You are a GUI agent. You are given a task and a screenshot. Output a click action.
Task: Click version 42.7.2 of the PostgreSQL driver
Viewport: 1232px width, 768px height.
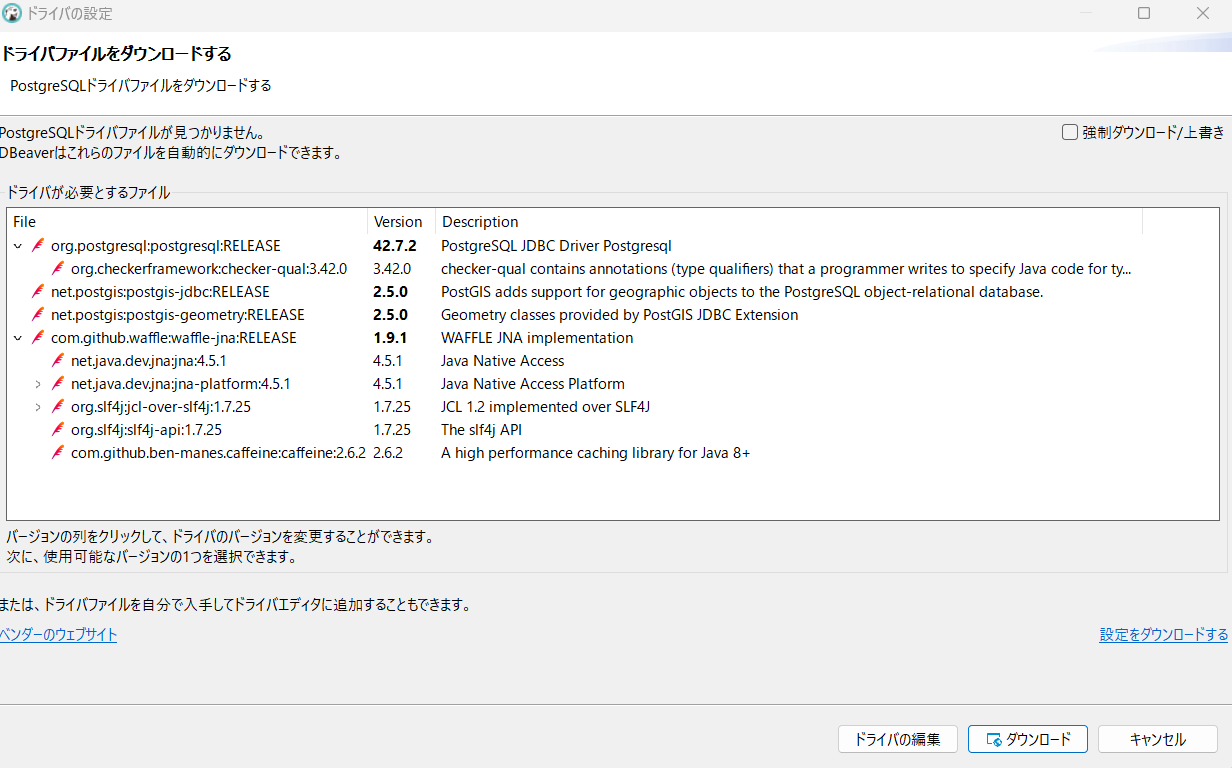point(394,246)
